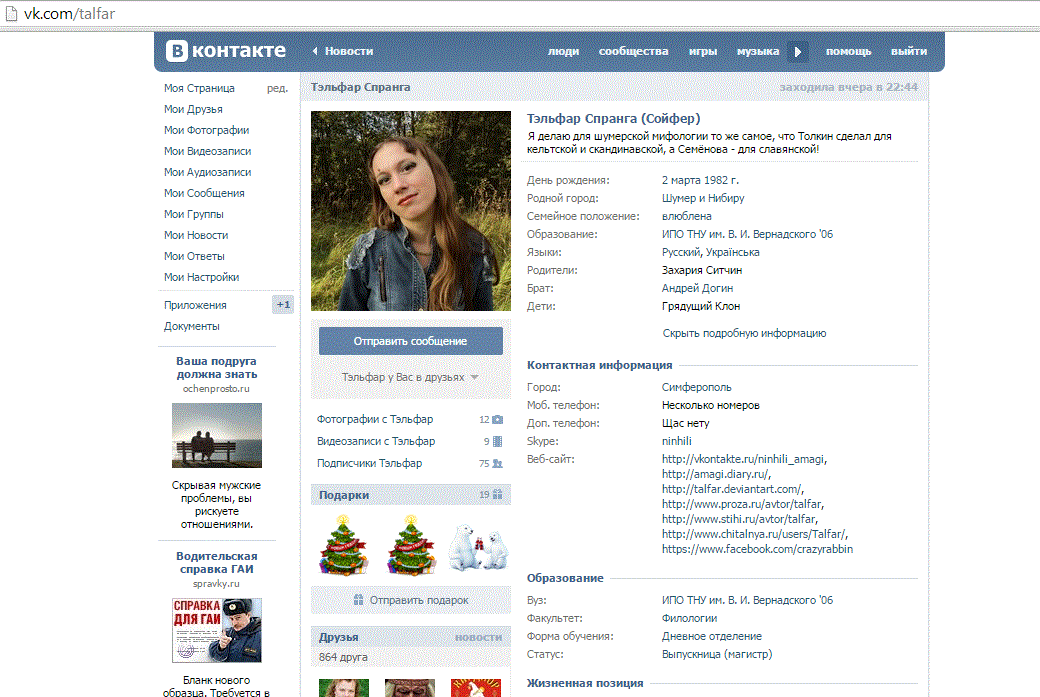
Task: Open the сообщества menu item
Action: (633, 51)
